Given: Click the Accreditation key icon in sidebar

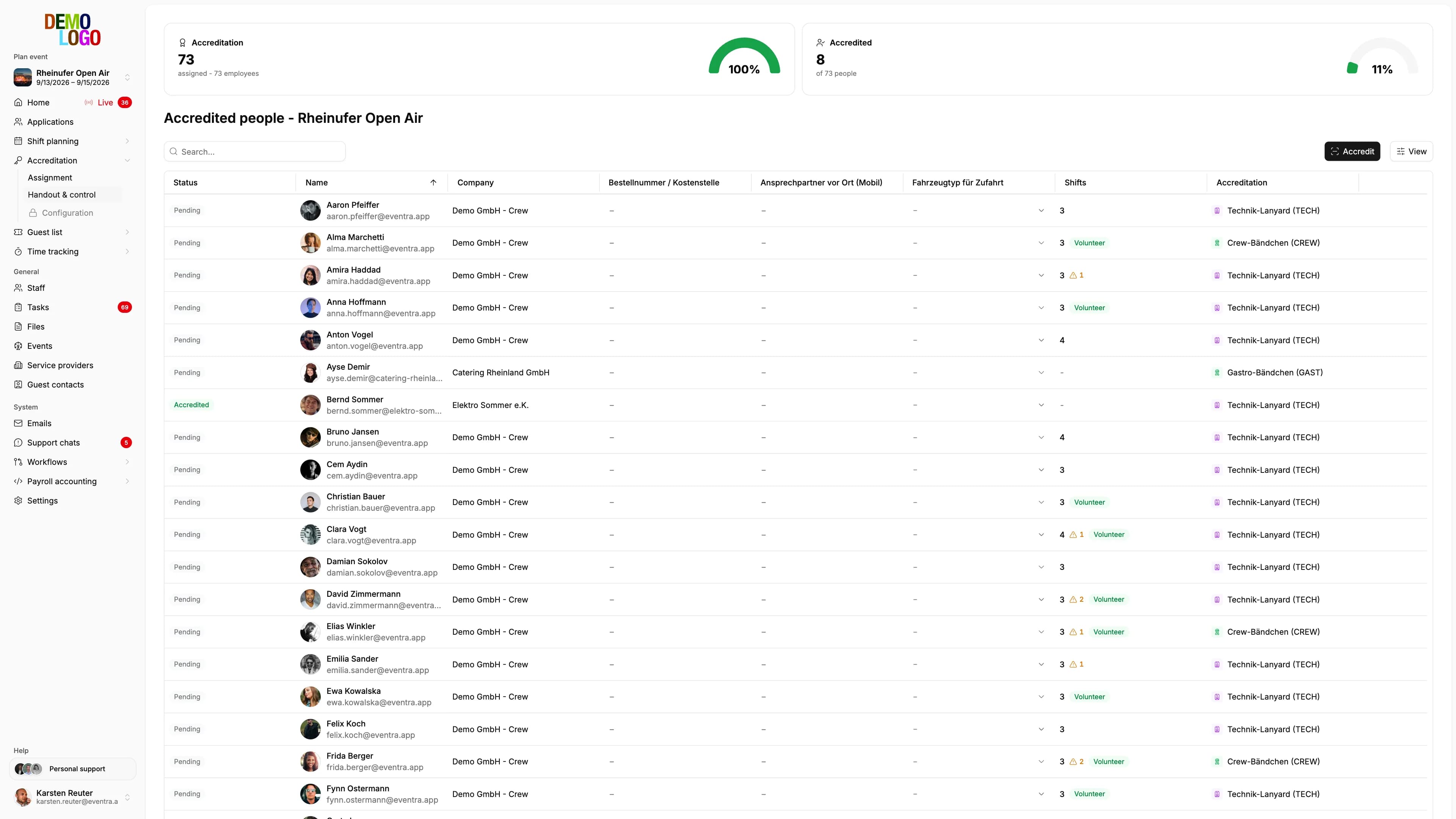Looking at the screenshot, I should [x=18, y=160].
